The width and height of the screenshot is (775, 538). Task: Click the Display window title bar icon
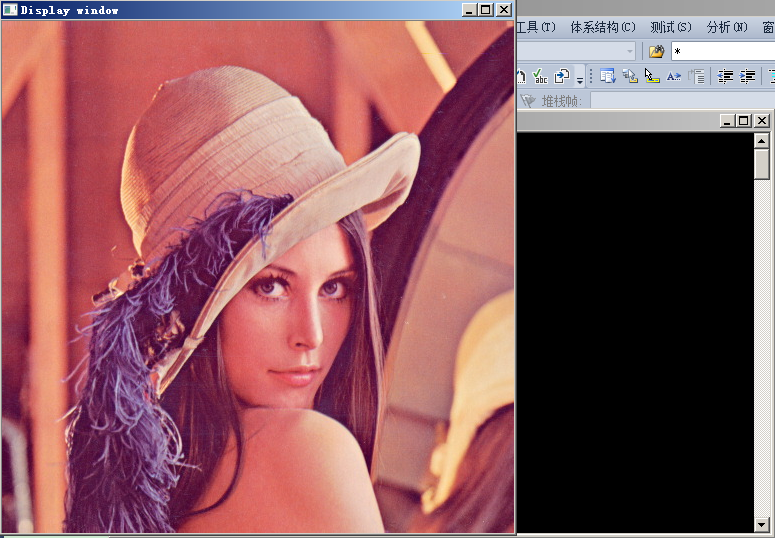(x=10, y=10)
